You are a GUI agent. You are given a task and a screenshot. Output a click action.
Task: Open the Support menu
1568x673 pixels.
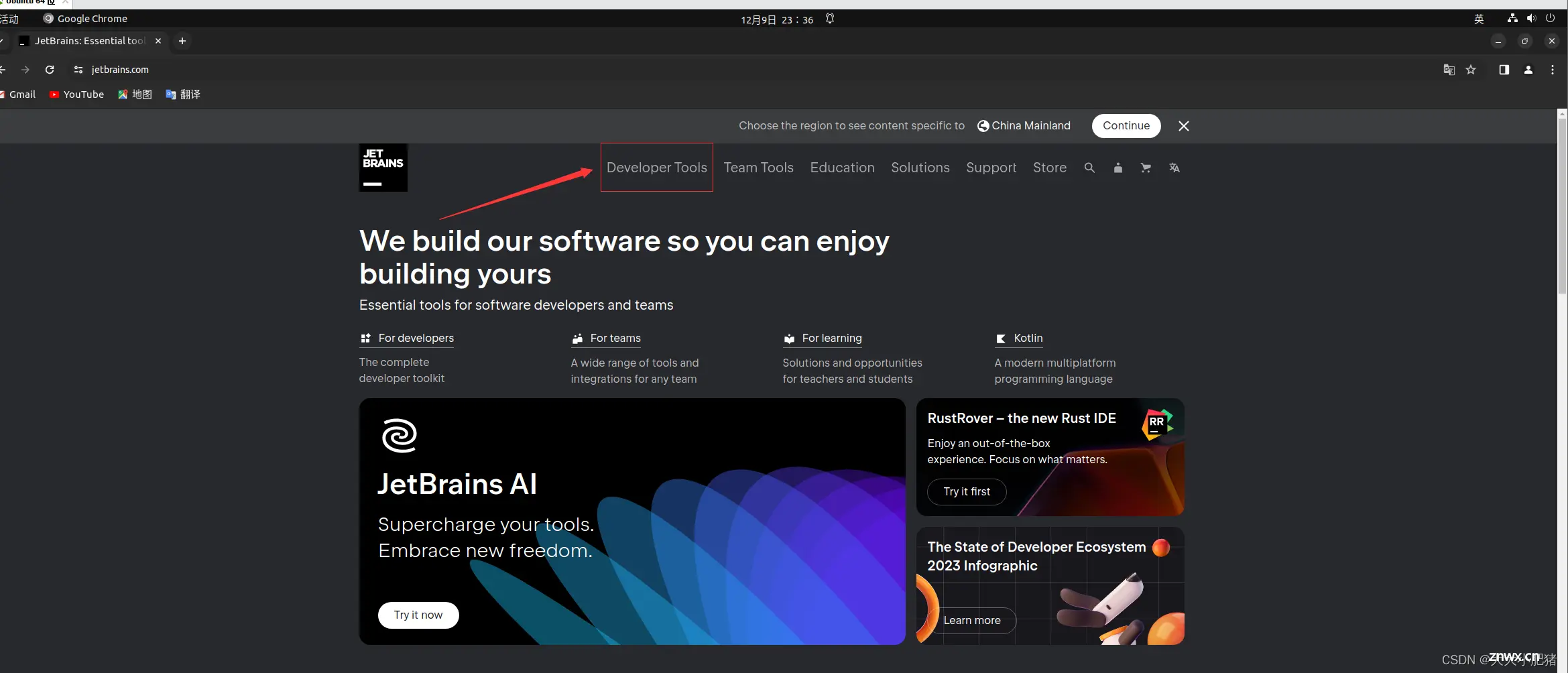(x=991, y=168)
